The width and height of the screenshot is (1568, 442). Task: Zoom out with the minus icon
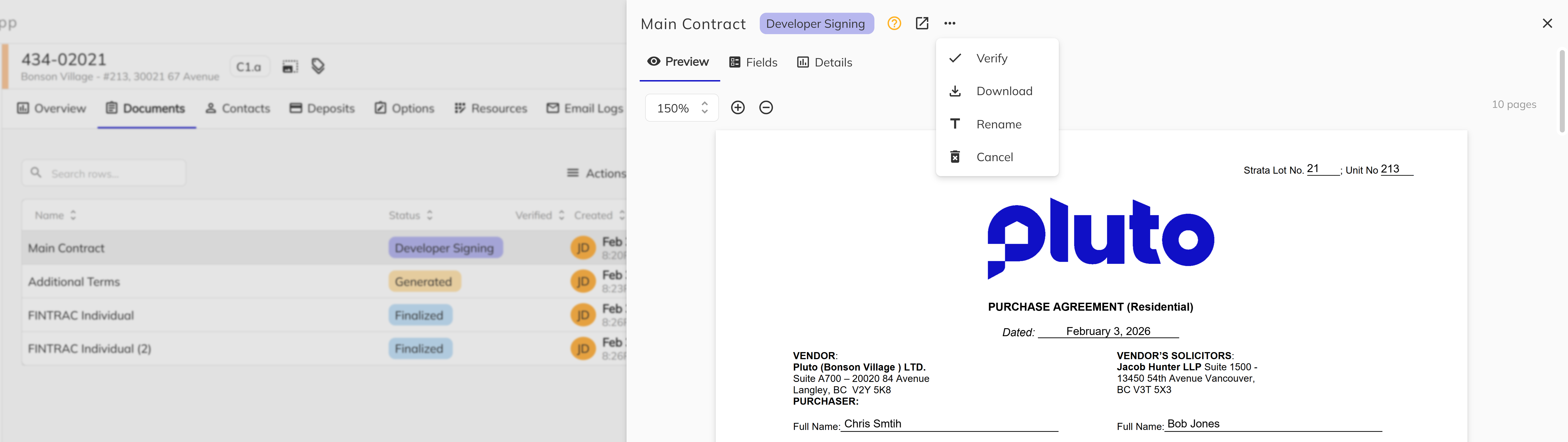(766, 107)
